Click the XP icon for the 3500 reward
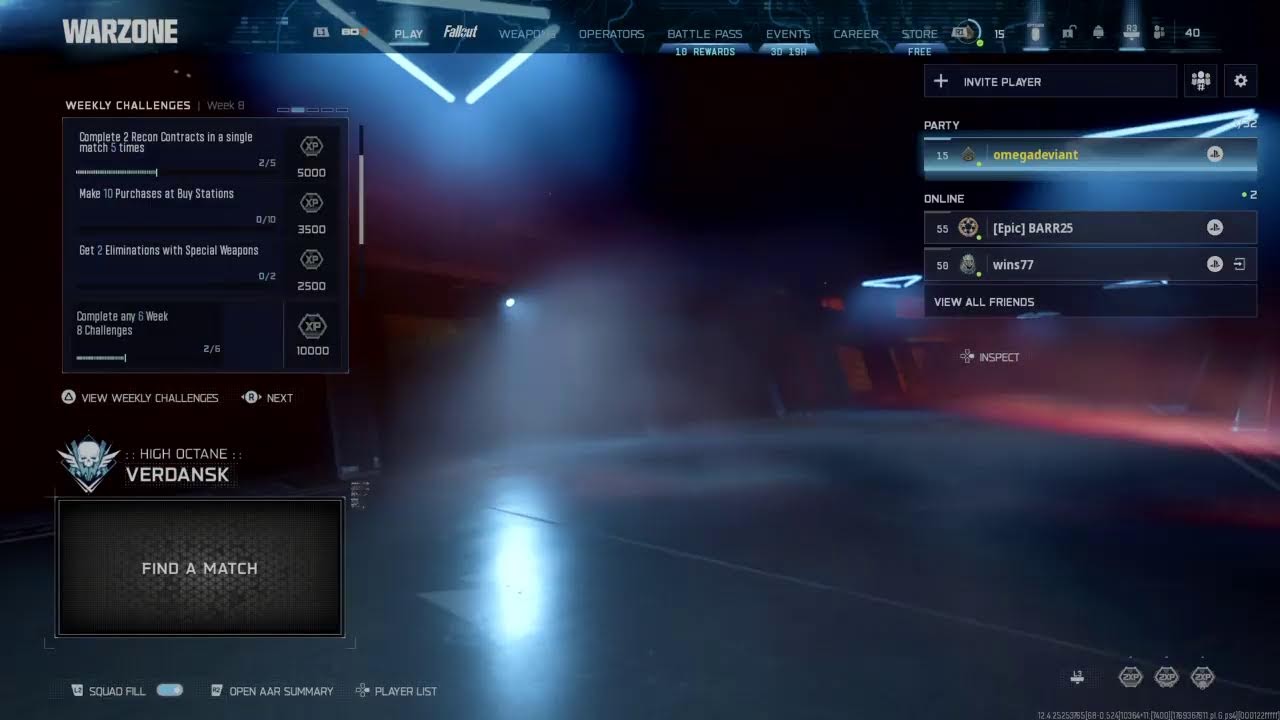Viewport: 1280px width, 720px height. coord(312,203)
